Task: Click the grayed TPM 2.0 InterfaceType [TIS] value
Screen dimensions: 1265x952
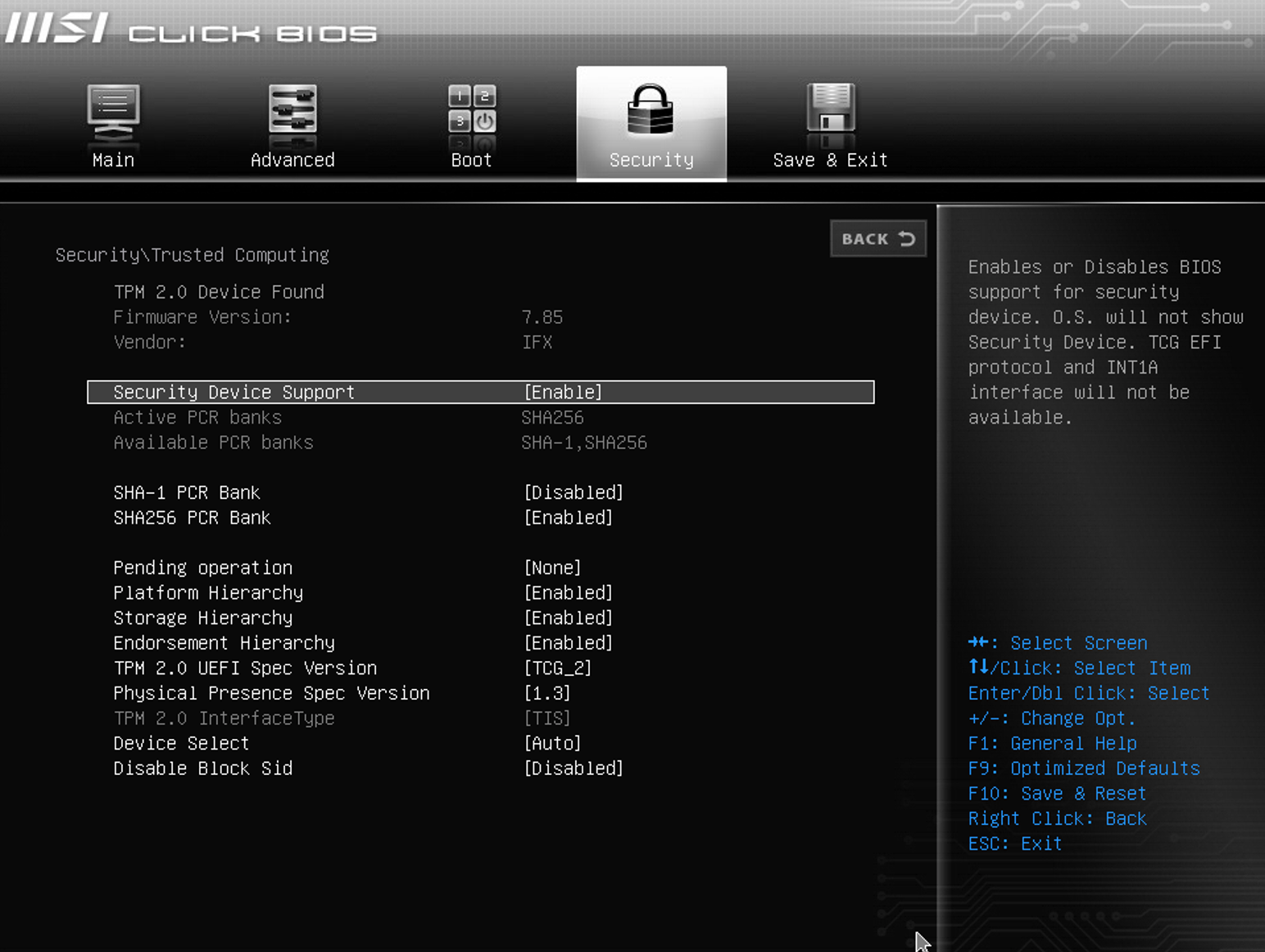Action: 547,719
